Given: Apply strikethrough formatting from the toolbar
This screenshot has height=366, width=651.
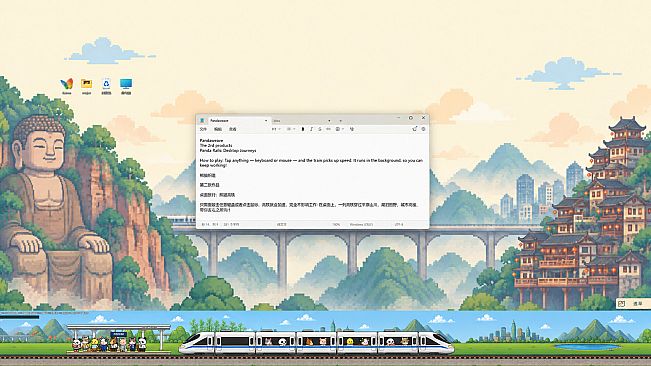Looking at the screenshot, I should (320, 129).
